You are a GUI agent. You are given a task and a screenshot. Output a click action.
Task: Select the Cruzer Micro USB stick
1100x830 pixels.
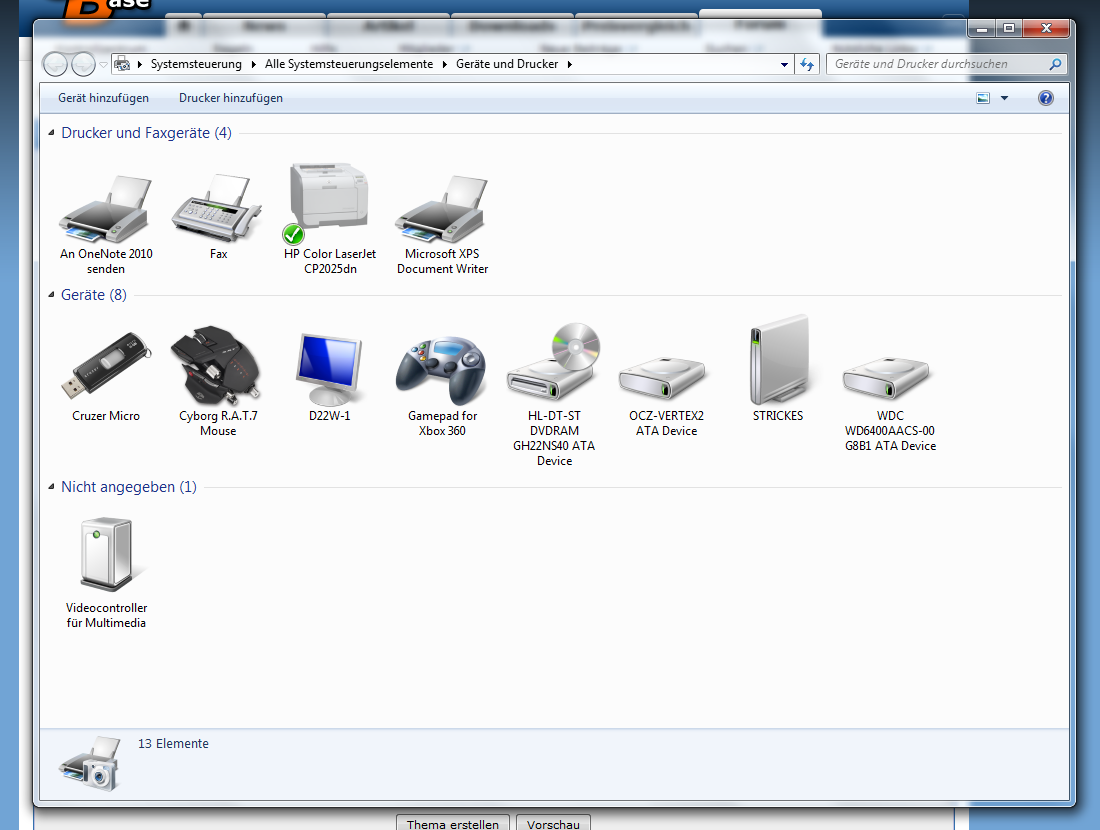point(106,366)
